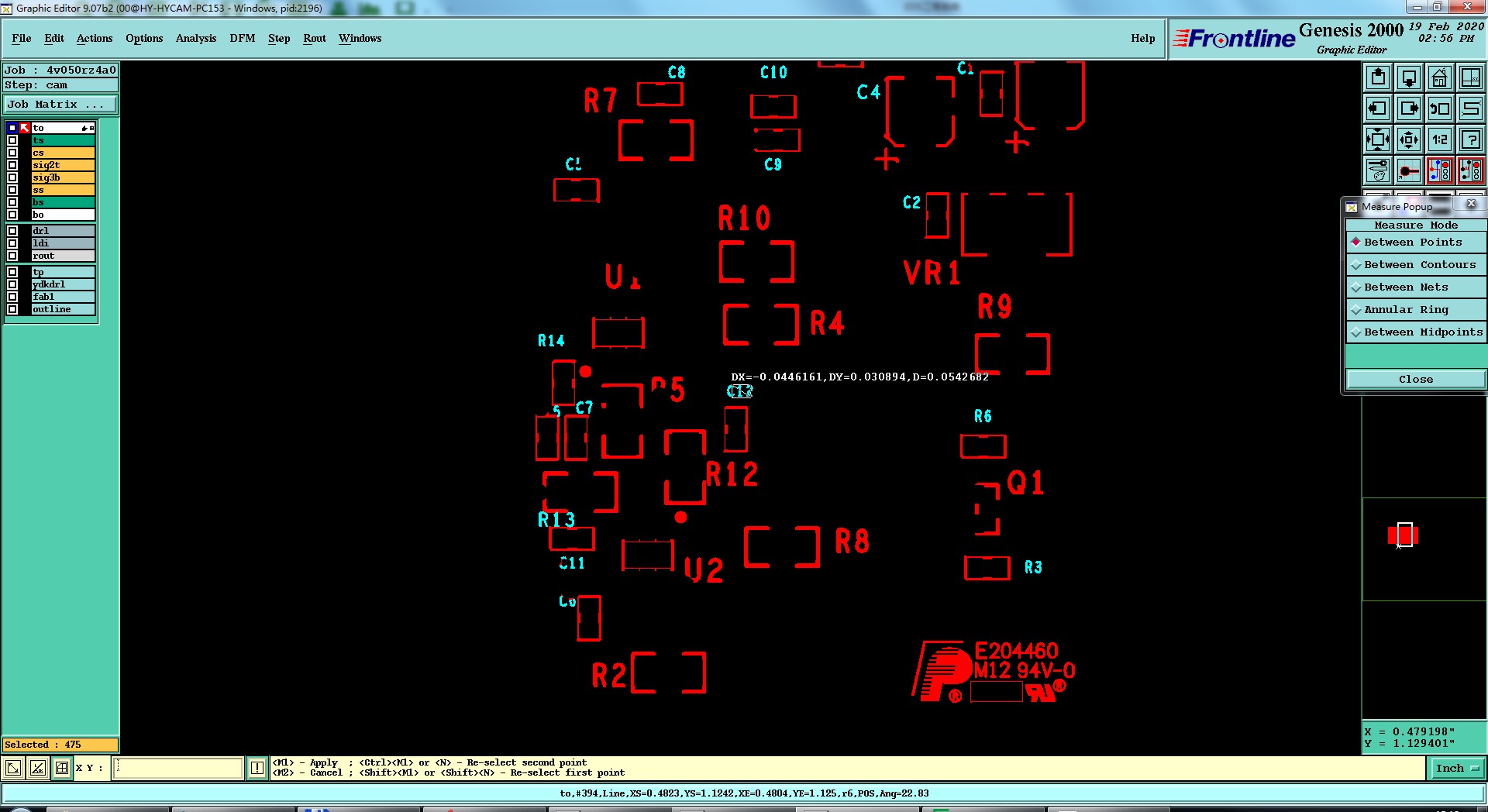
Task: Click the grid window icon beside XY
Action: pos(62,768)
